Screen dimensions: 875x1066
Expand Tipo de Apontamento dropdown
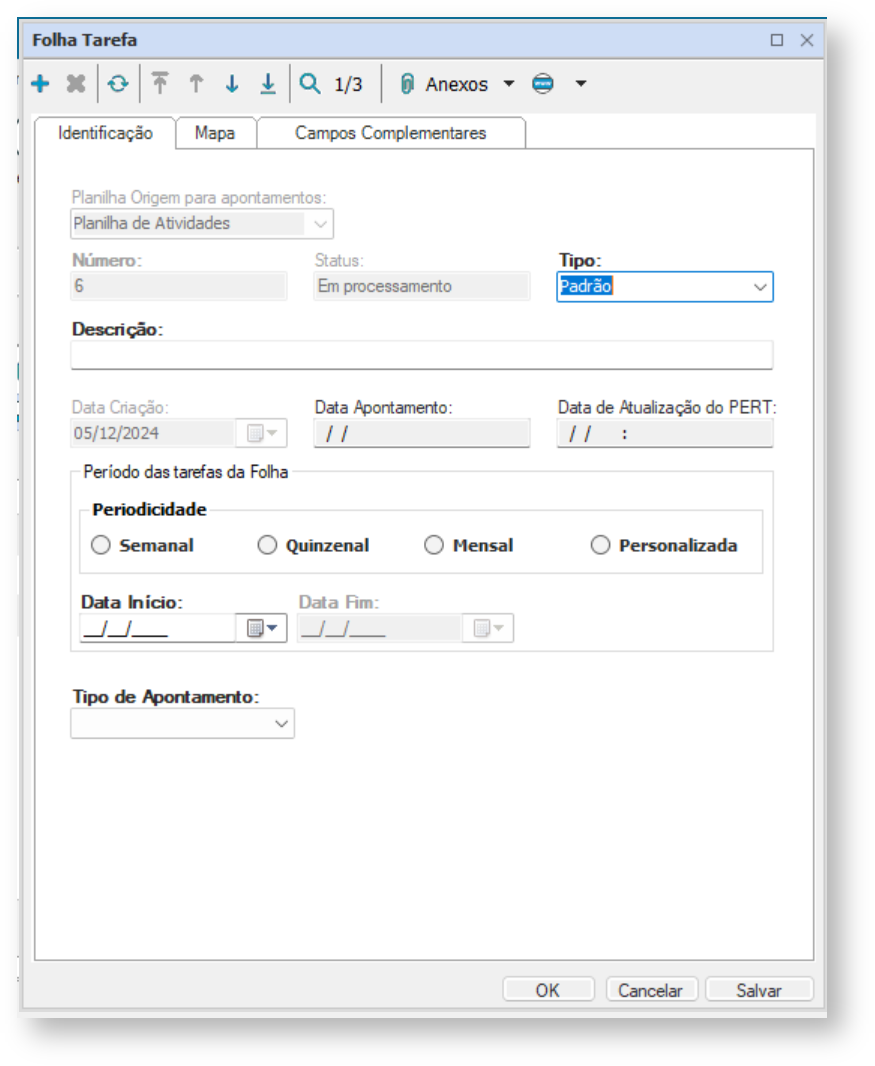(x=281, y=724)
